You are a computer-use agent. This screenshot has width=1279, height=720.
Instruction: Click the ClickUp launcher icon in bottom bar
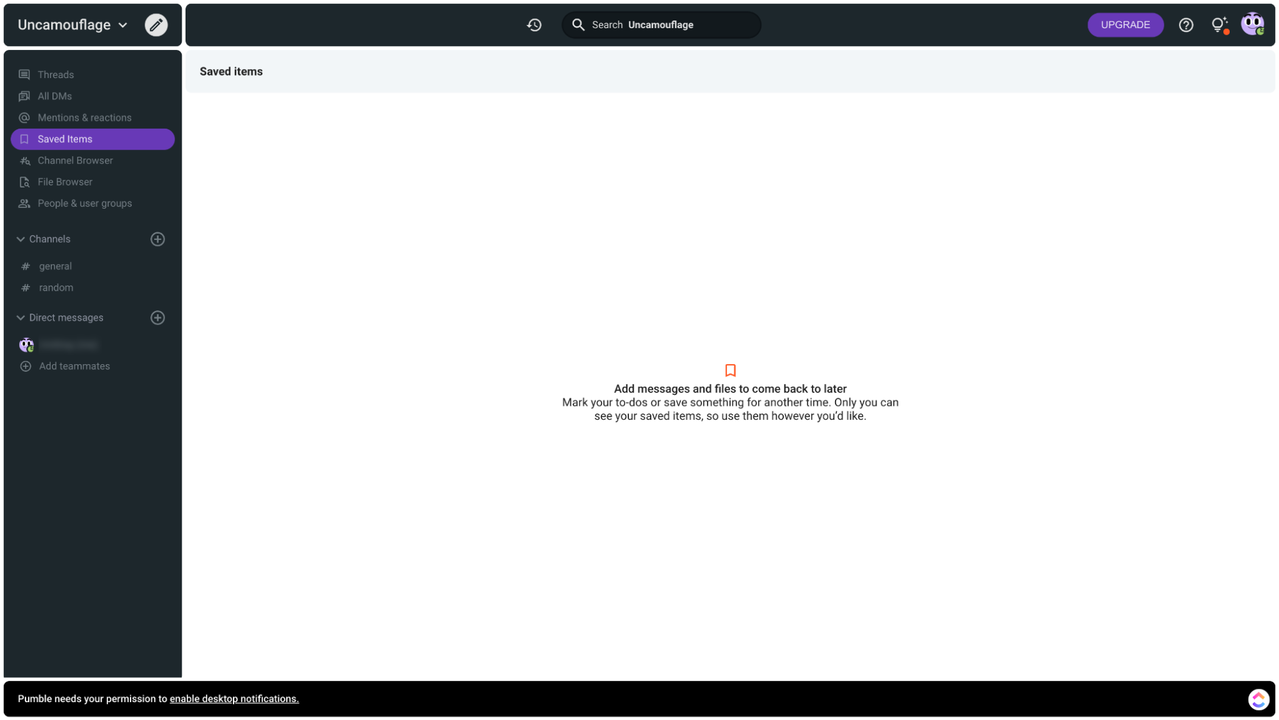click(x=1258, y=699)
